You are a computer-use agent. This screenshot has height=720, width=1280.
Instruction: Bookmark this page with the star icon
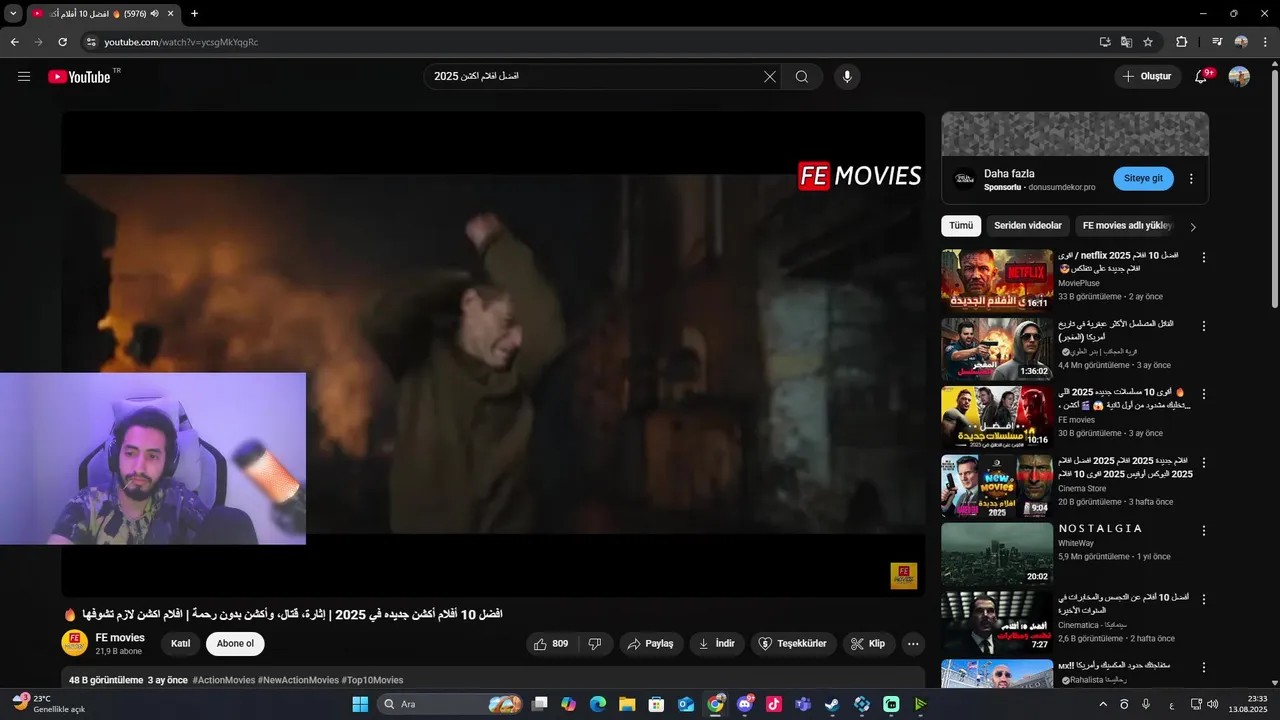1148,42
